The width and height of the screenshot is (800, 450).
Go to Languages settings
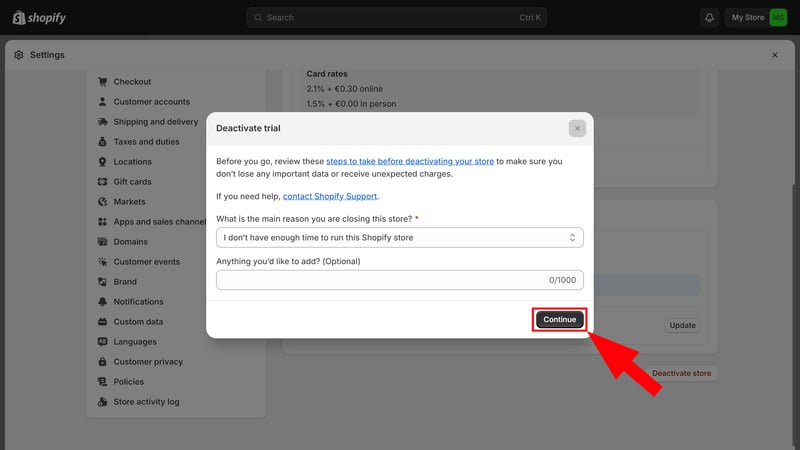pos(135,341)
